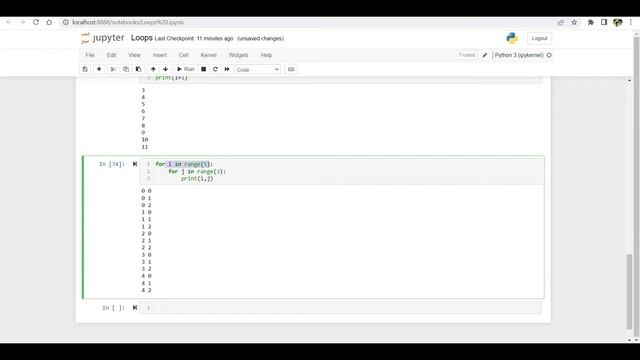Run cell In [74] with its run icon
The image size is (640, 360).
[135, 164]
